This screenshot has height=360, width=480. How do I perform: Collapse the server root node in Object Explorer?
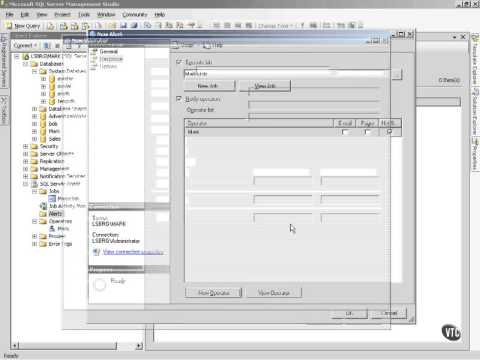(x=17, y=56)
